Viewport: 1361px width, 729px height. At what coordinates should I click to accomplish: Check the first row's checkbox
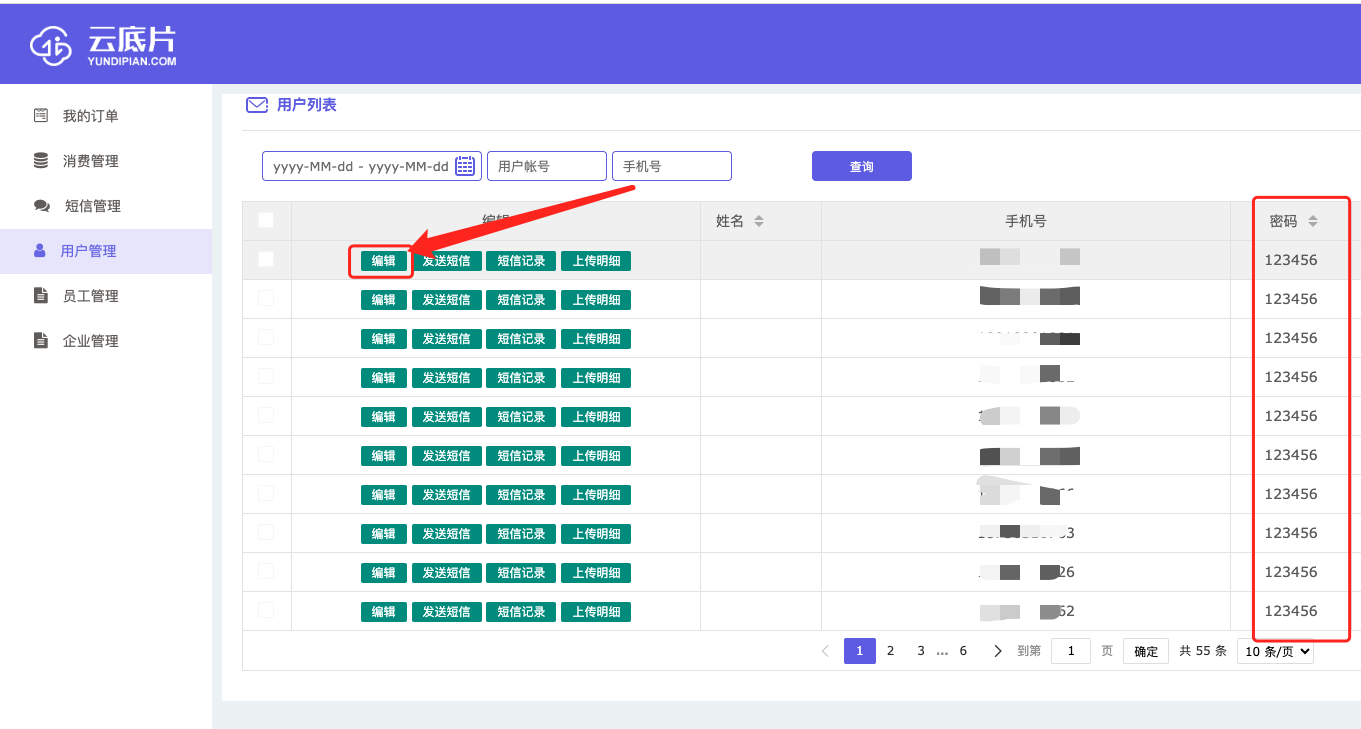point(266,259)
